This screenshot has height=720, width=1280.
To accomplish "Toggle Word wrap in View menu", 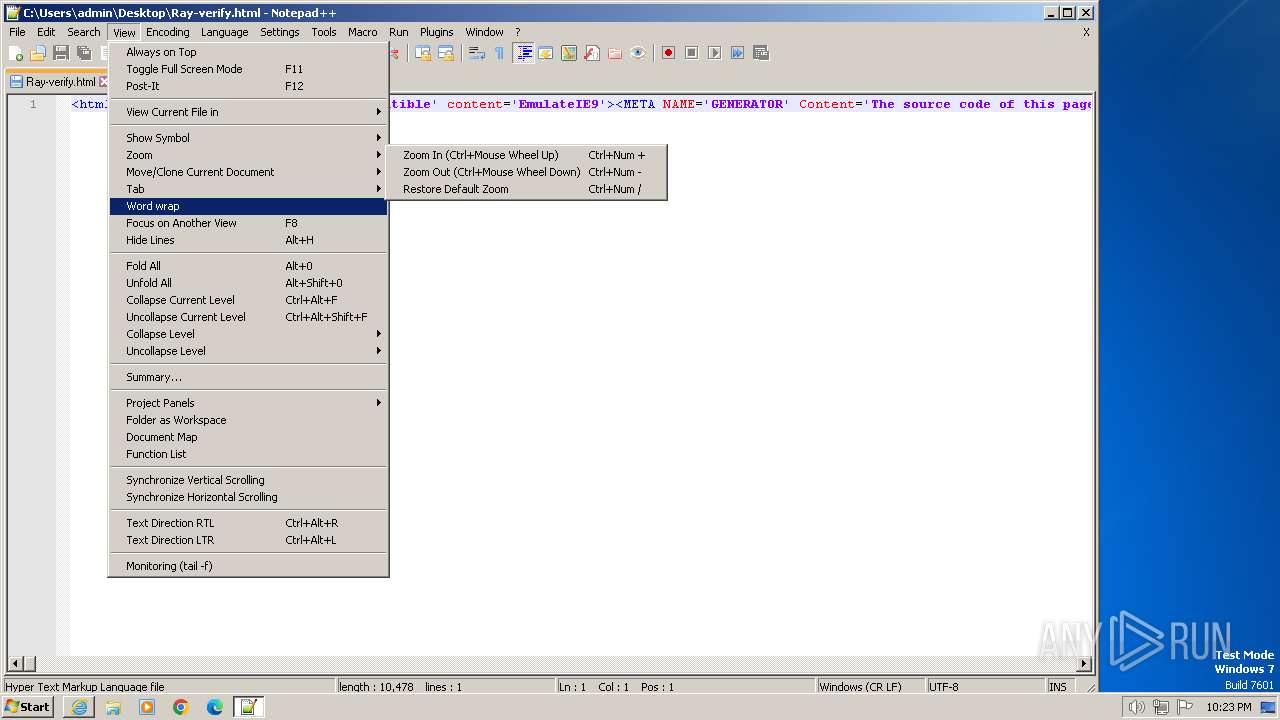I will pyautogui.click(x=248, y=206).
